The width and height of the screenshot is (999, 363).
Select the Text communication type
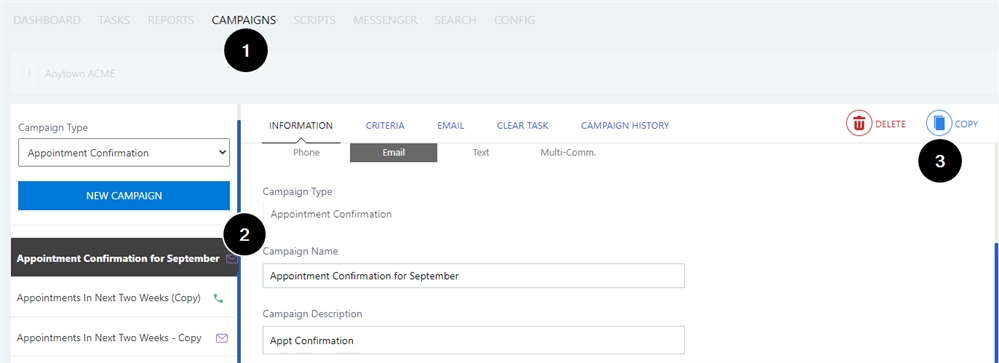pos(481,153)
